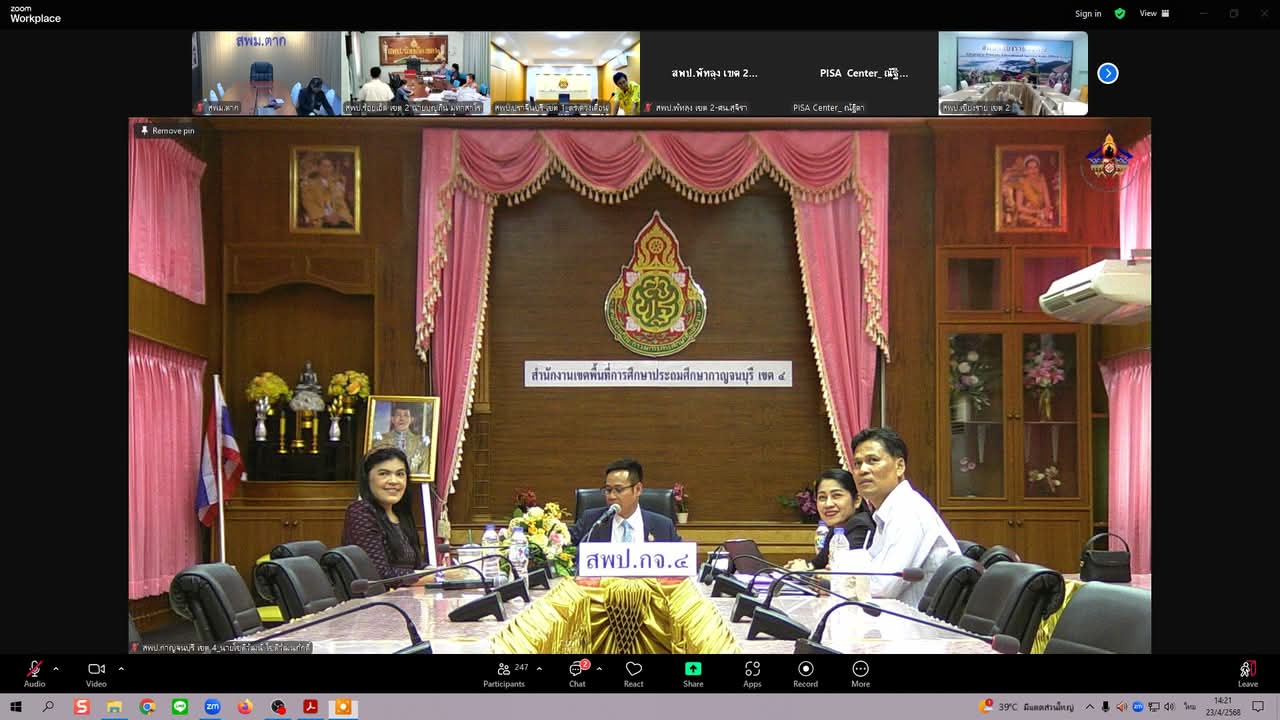Show hidden system tray icons

pyautogui.click(x=1090, y=707)
